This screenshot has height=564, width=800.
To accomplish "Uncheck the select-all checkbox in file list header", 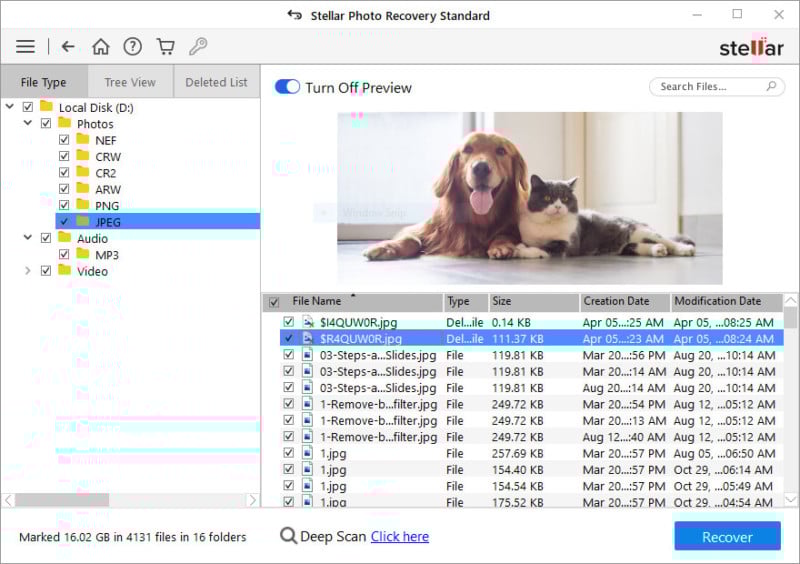I will coord(274,302).
